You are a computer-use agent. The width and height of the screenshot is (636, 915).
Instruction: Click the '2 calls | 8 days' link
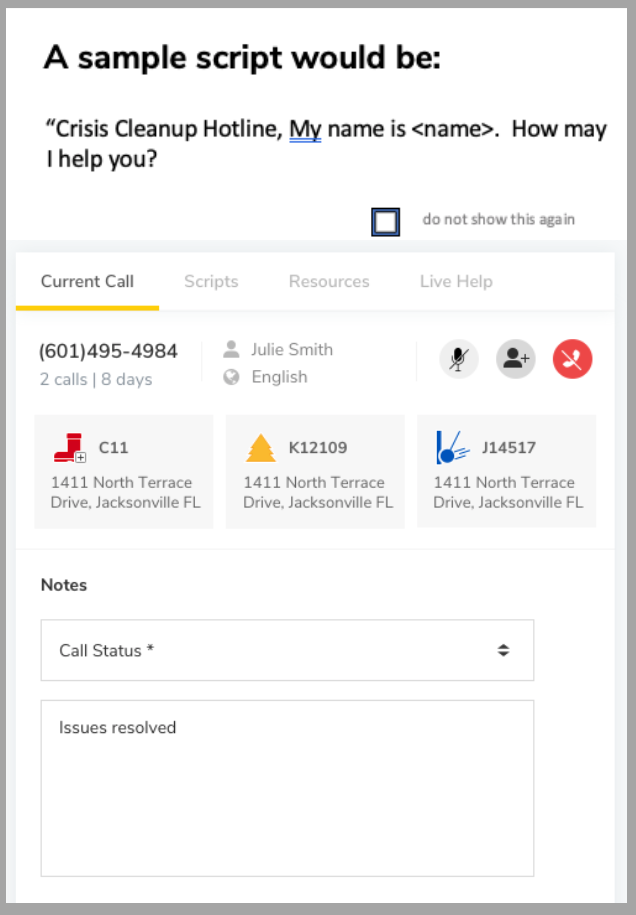[x=96, y=379]
